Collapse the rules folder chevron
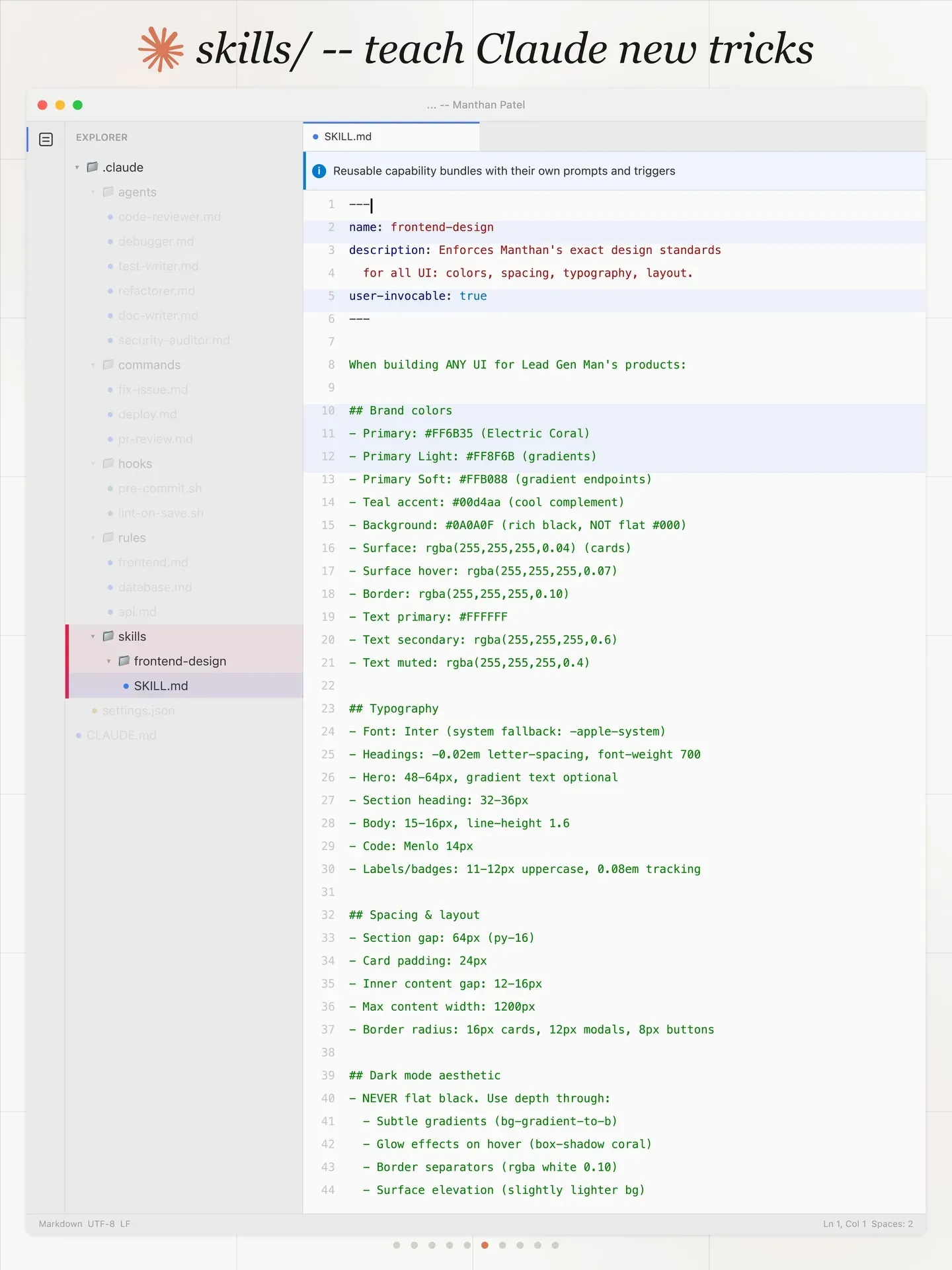Viewport: 952px width, 1270px height. tap(93, 538)
